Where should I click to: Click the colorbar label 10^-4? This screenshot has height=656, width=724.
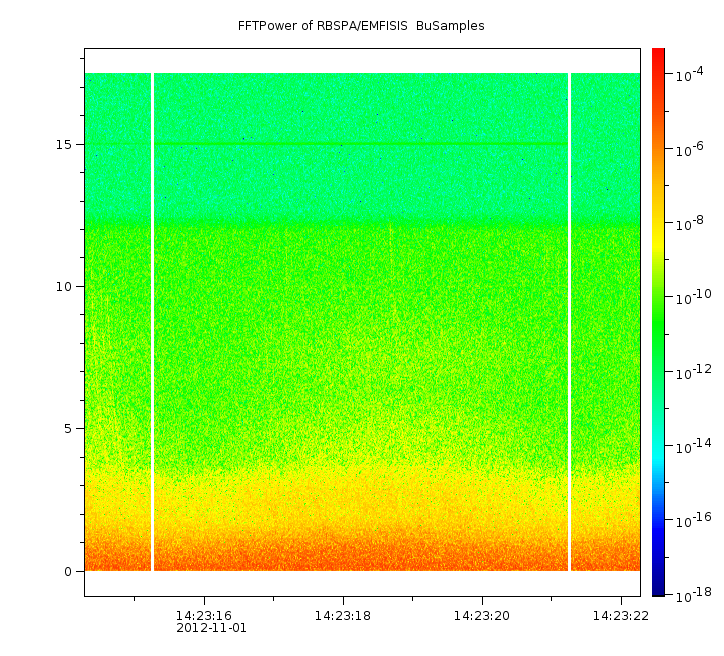point(690,74)
